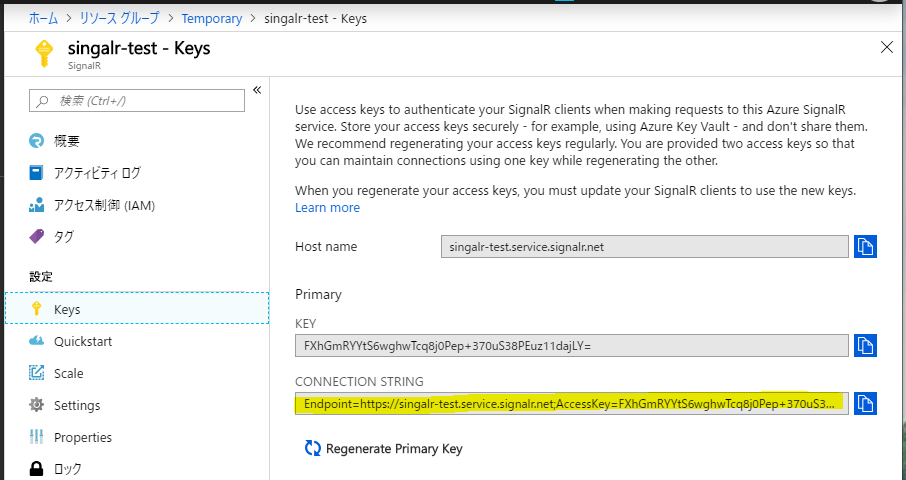Click the Primary section heading
This screenshot has height=480, width=906.
(x=318, y=294)
